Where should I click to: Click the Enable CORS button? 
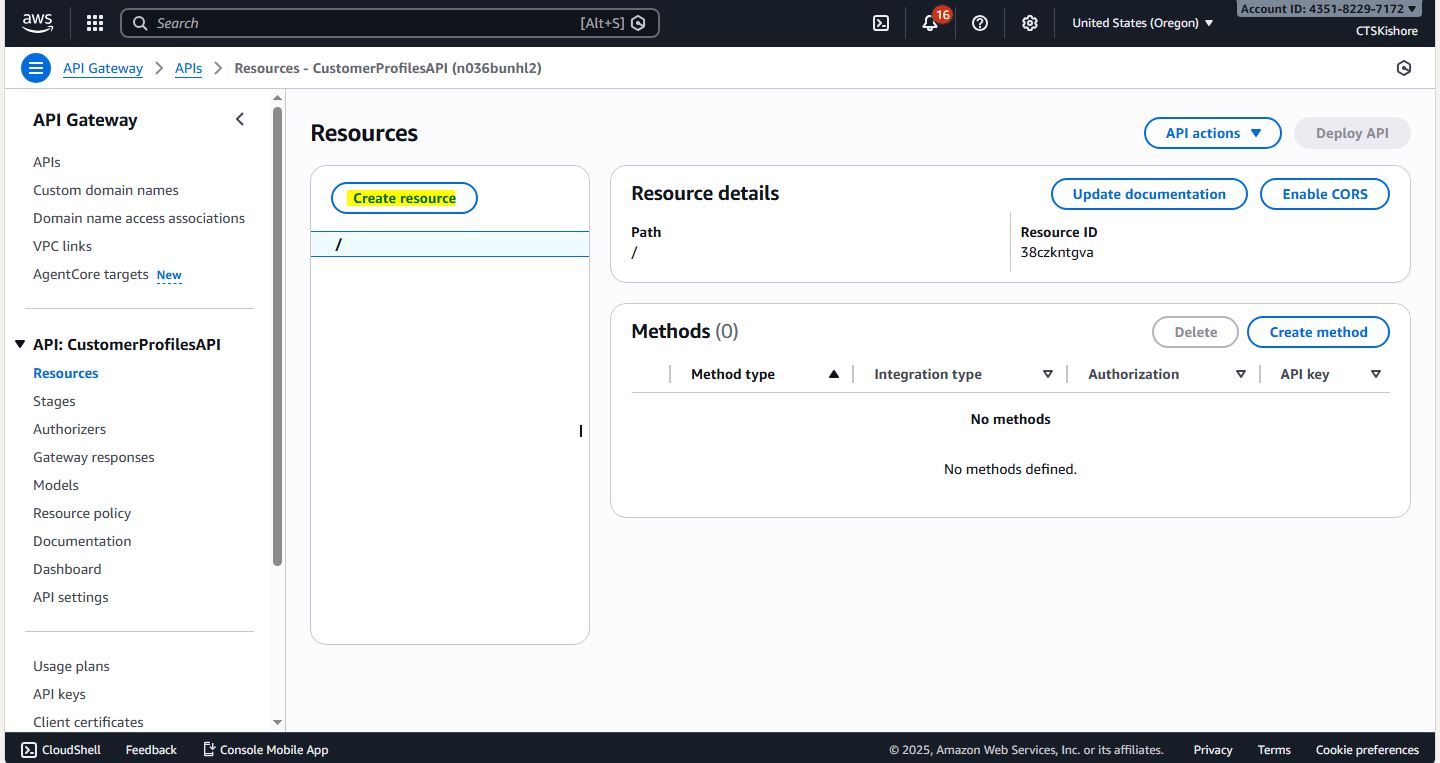pyautogui.click(x=1324, y=194)
